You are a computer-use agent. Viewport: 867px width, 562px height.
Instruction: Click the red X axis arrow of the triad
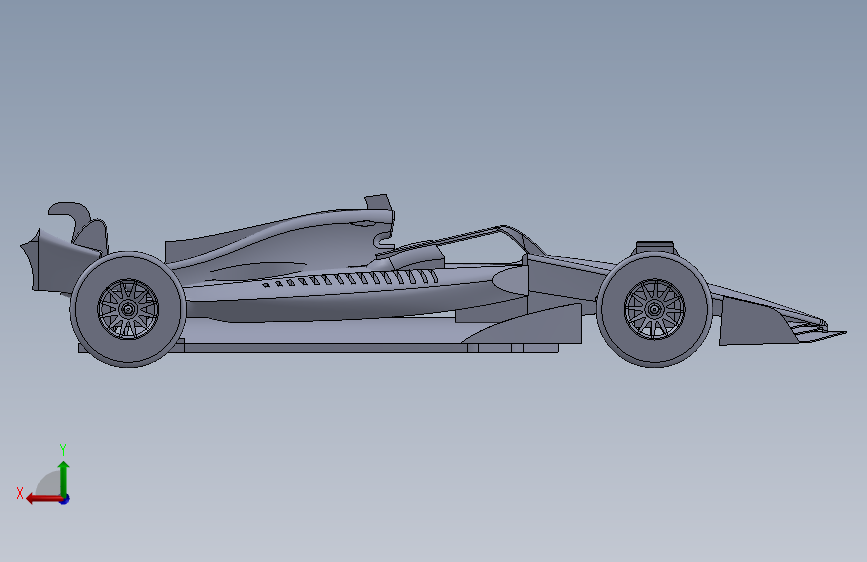click(x=44, y=499)
